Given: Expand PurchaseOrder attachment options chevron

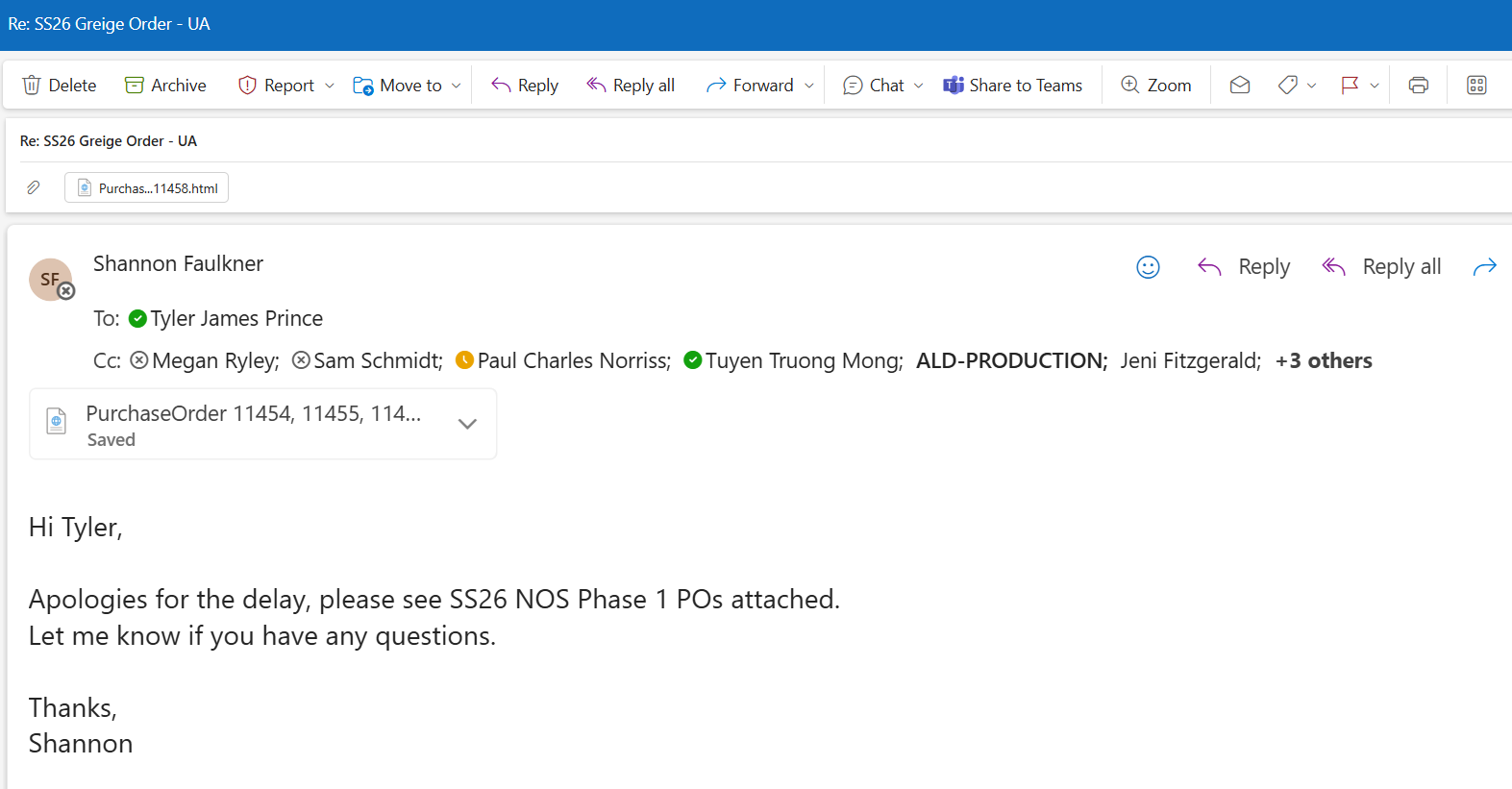Looking at the screenshot, I should click(x=467, y=424).
